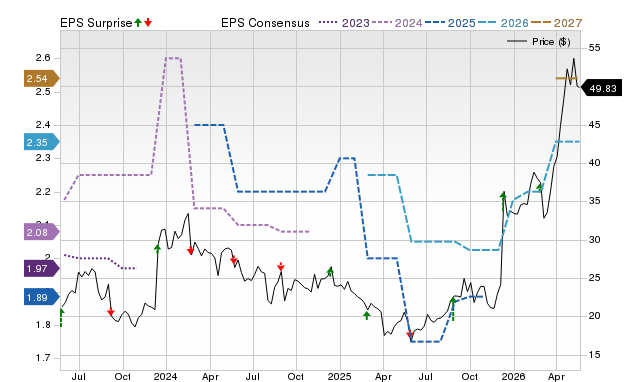Select the 2026 light blue legend entry
The width and height of the screenshot is (640, 382).
tap(503, 23)
